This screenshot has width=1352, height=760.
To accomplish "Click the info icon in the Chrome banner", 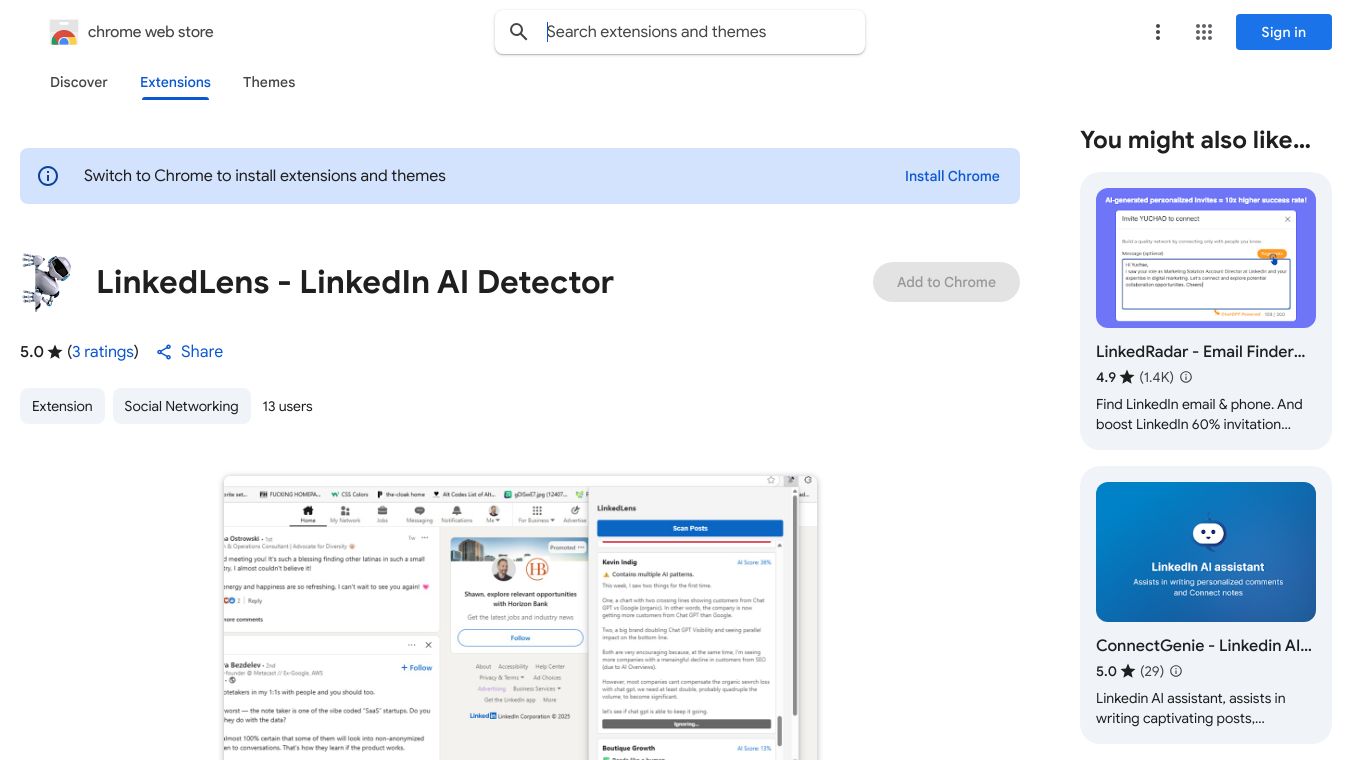I will coord(48,176).
